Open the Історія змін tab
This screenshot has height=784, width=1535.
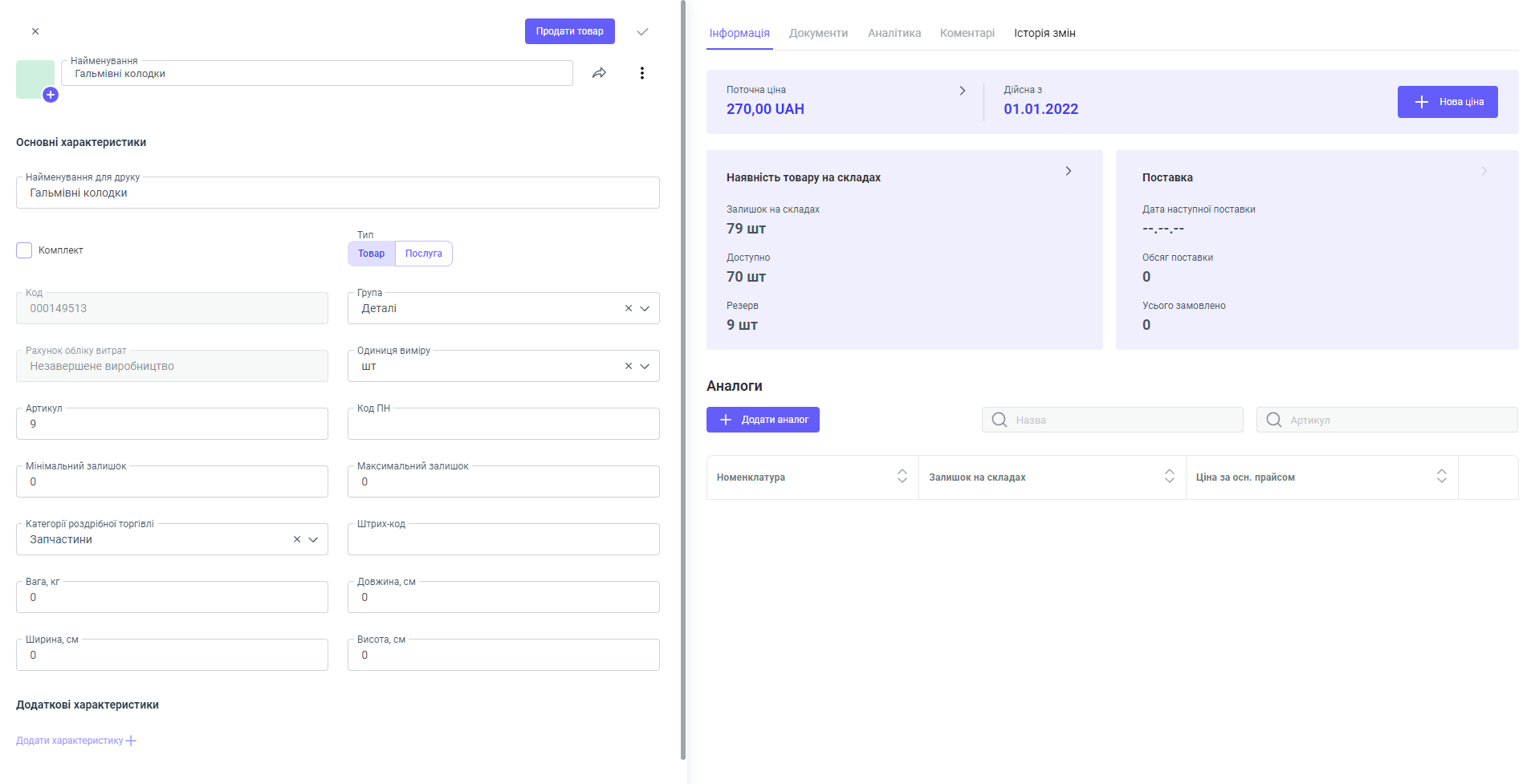tap(1044, 33)
